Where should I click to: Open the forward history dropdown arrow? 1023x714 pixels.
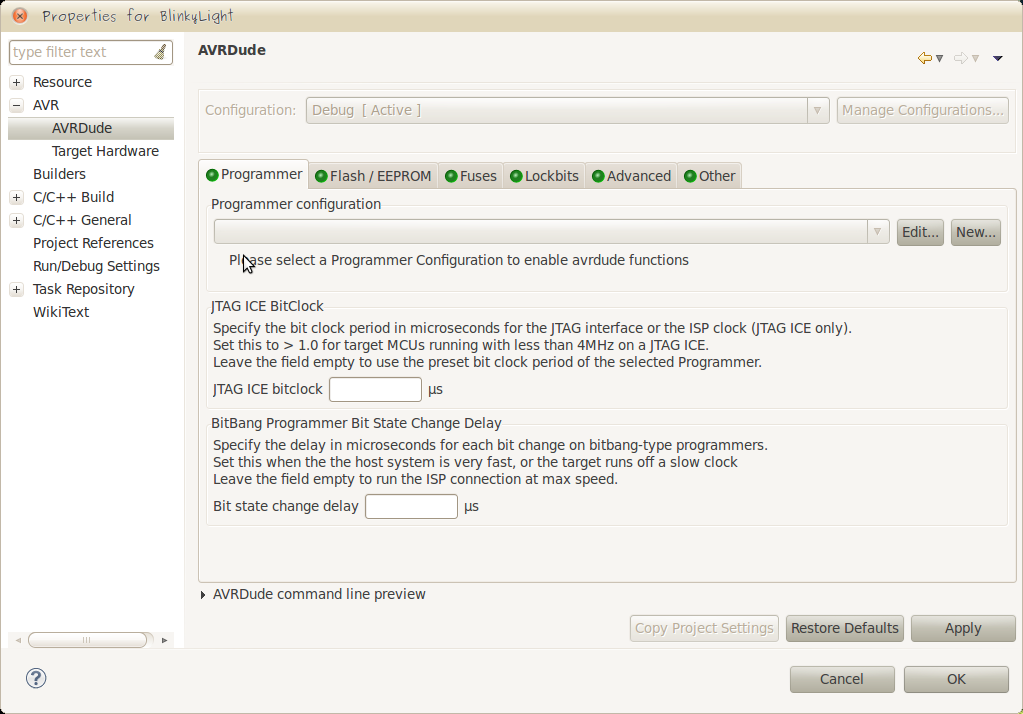(x=975, y=59)
